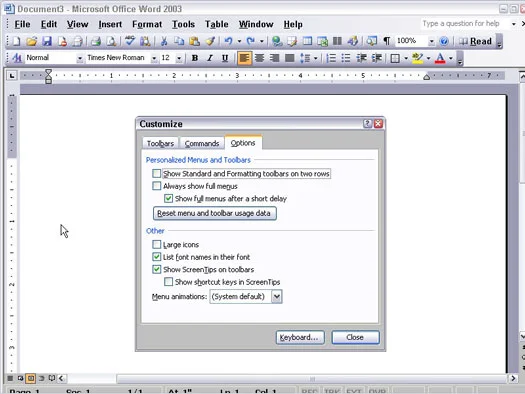Justify the text
The image size is (525, 394).
290,58
